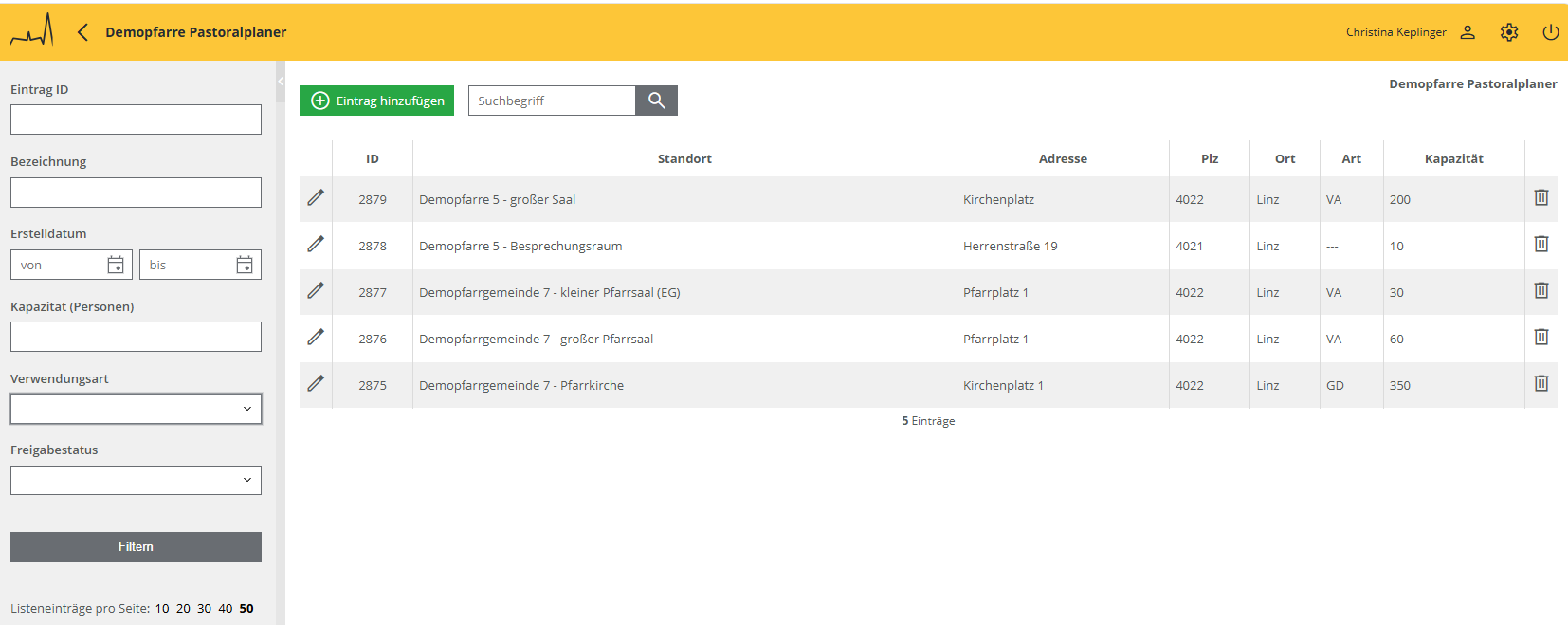Select 'Demopfarrgemeinde 7 - Pfarrkirche' text
1568x625 pixels.
click(521, 385)
